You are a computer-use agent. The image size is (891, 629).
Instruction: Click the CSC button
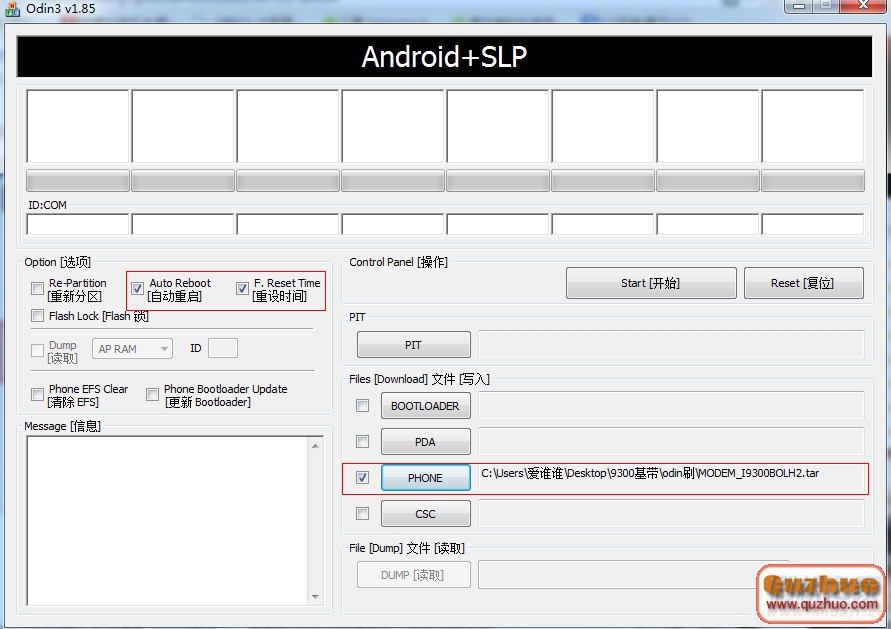(426, 514)
